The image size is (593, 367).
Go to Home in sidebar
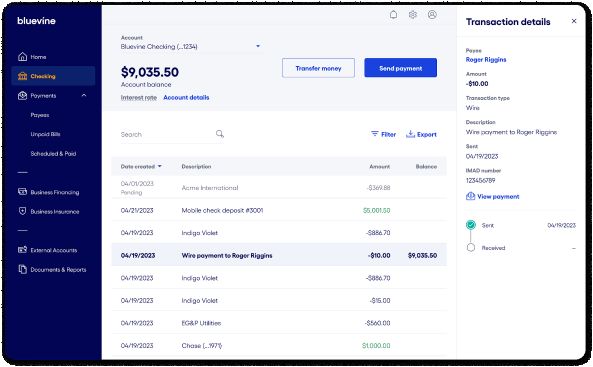(38, 57)
